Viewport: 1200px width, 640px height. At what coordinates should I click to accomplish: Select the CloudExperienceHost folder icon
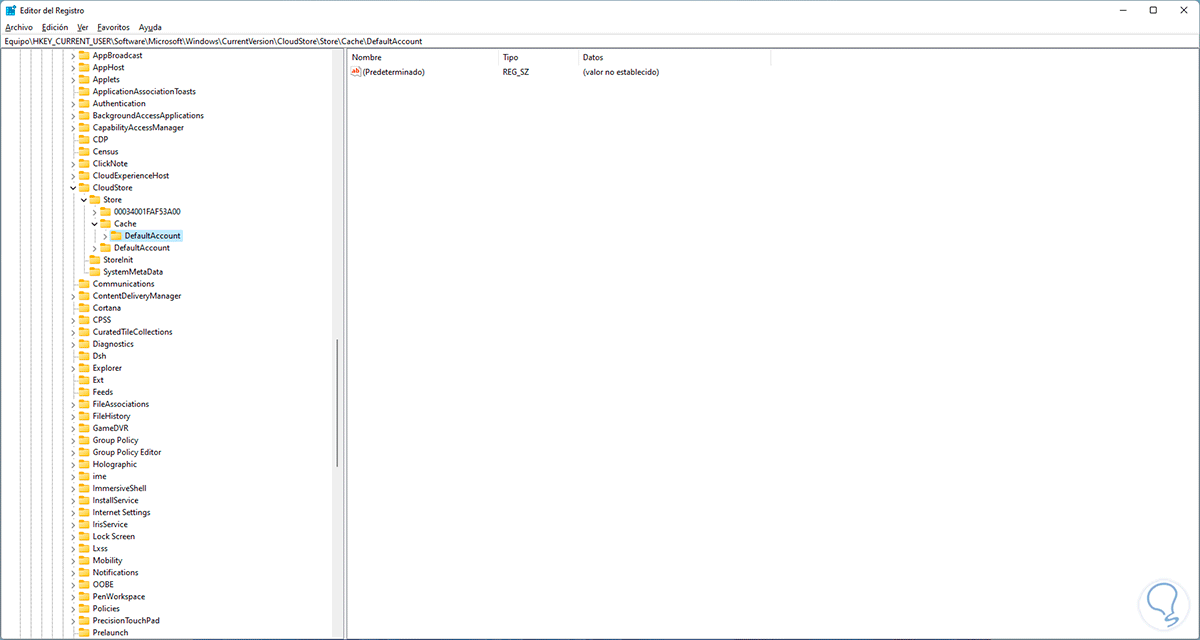click(x=84, y=175)
